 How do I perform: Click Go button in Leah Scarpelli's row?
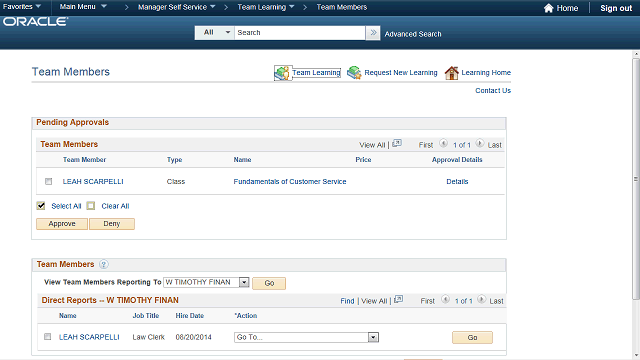[x=472, y=338]
